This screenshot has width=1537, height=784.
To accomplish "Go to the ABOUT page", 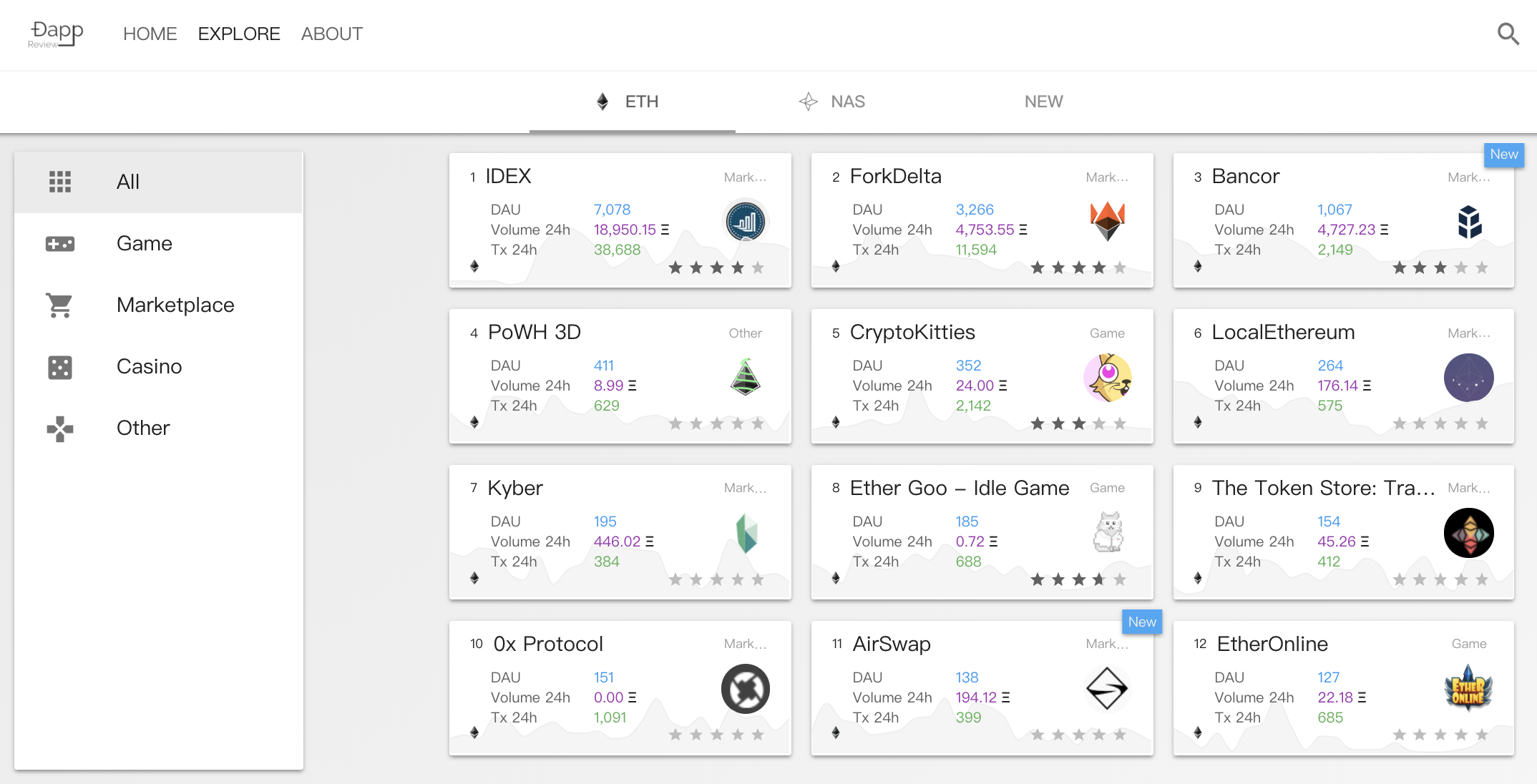I will click(x=331, y=34).
